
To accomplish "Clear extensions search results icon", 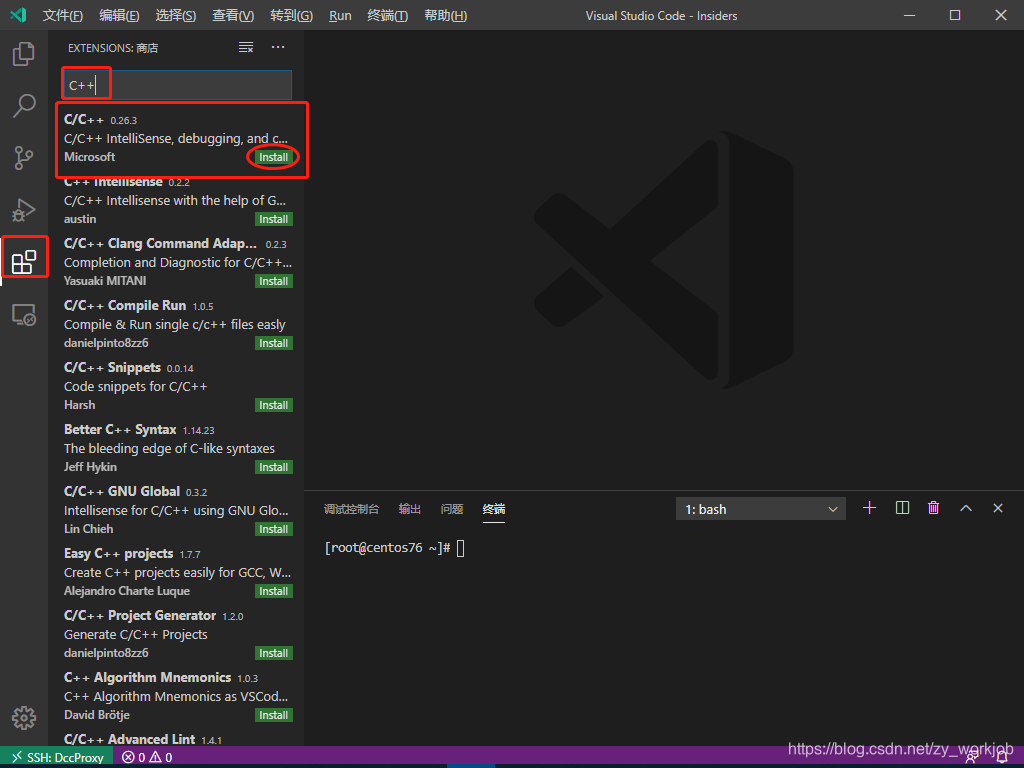I will click(246, 47).
